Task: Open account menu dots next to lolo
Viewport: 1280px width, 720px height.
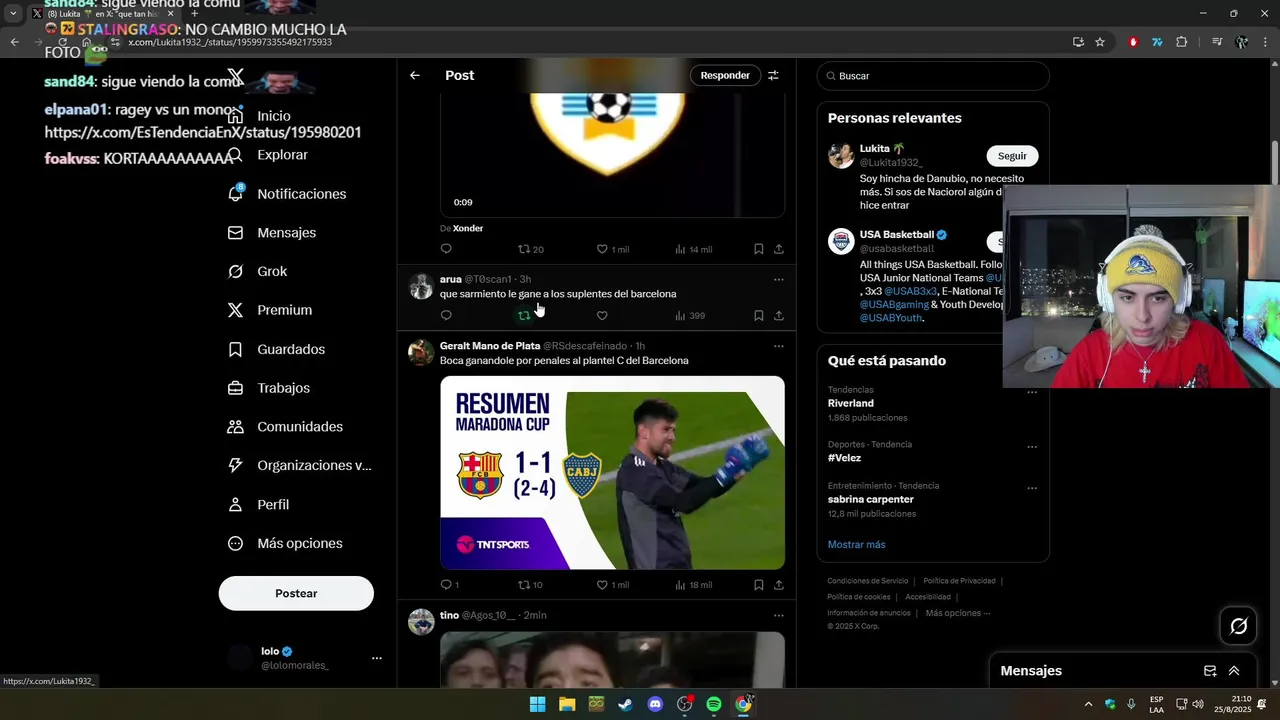Action: coord(377,658)
